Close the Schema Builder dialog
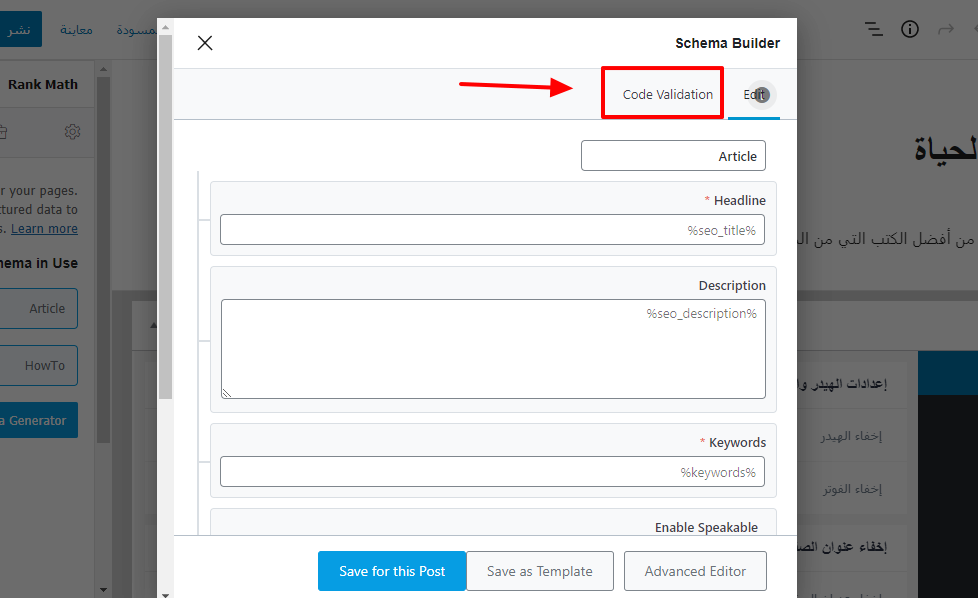This screenshot has width=978, height=598. pyautogui.click(x=205, y=43)
